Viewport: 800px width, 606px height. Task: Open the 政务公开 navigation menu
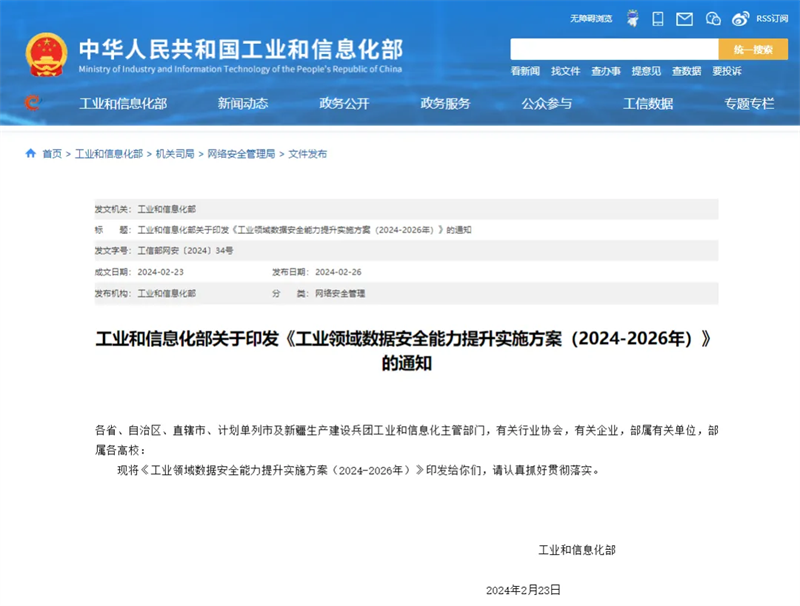coord(344,103)
